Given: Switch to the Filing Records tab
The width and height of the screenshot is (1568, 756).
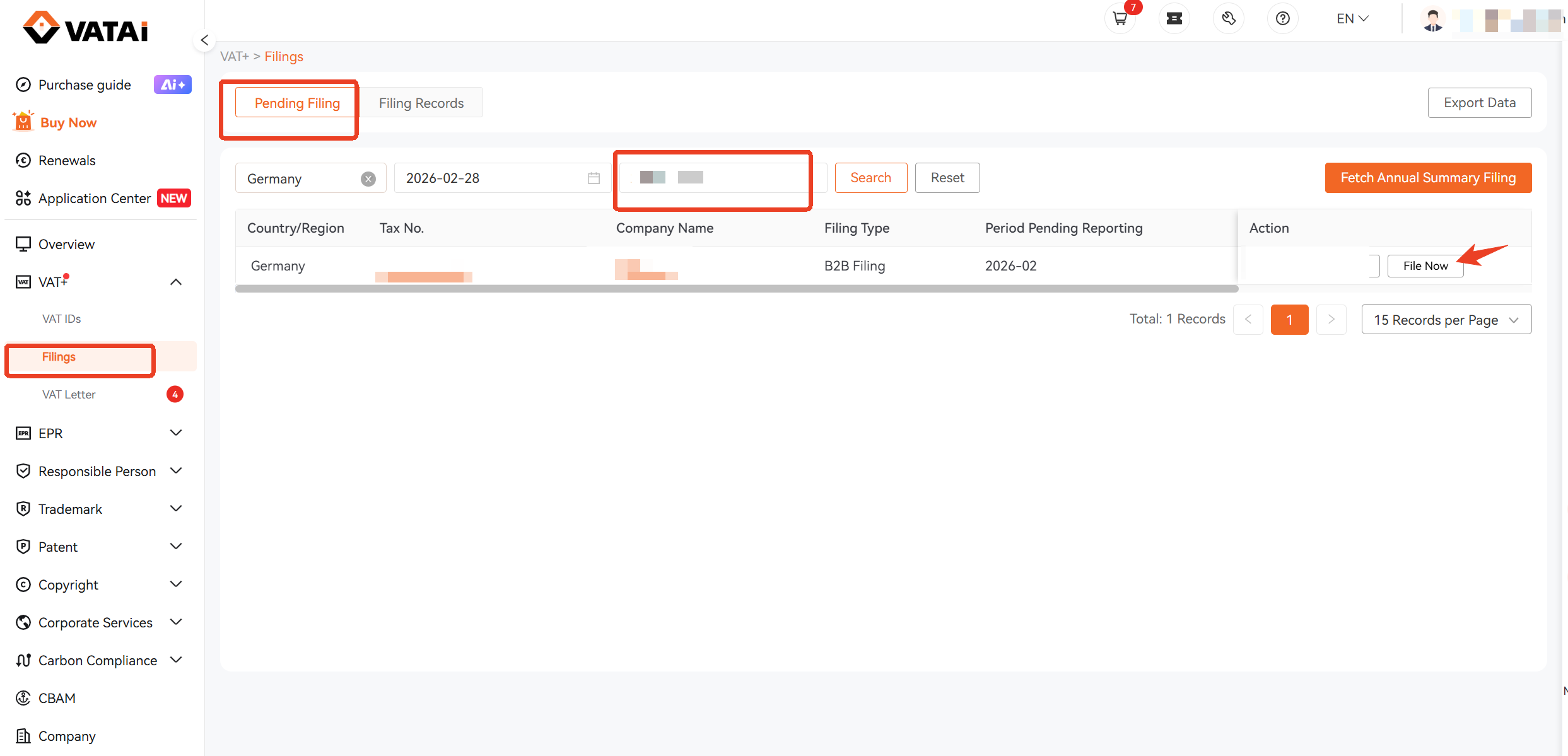Looking at the screenshot, I should click(421, 103).
